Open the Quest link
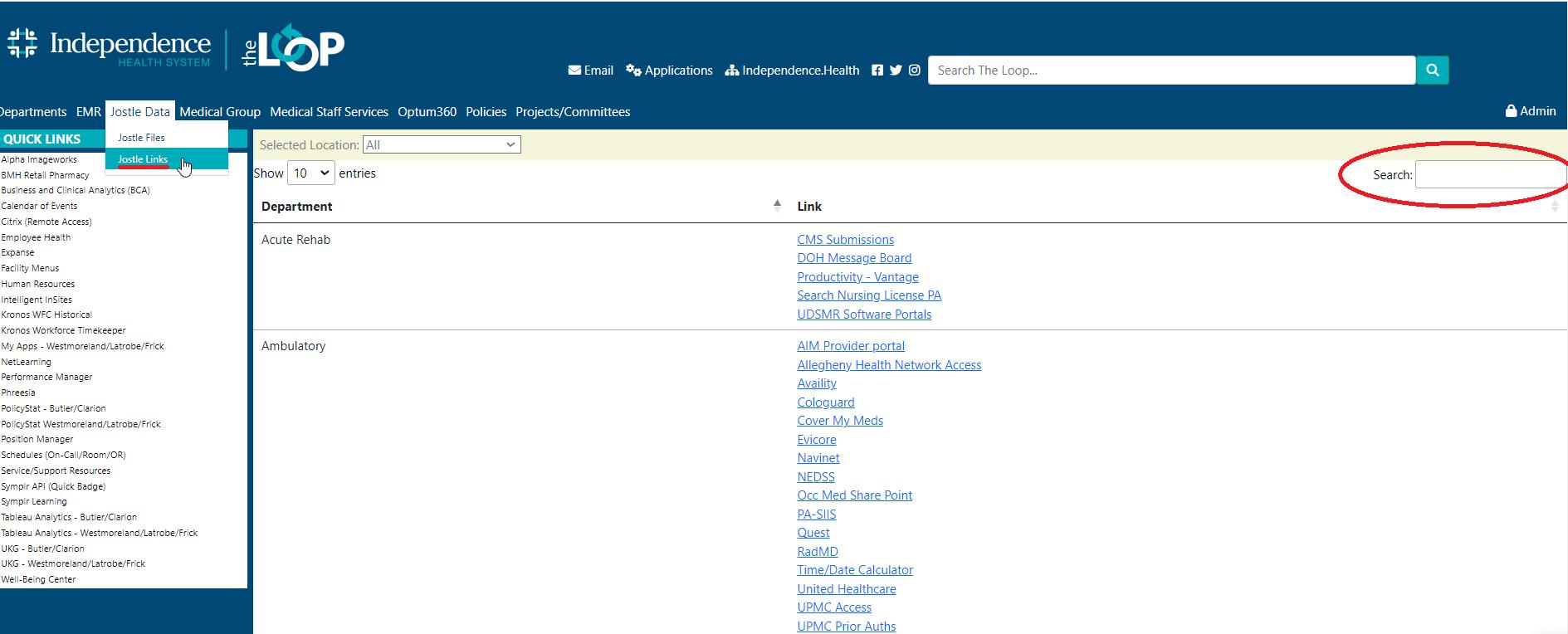1568x634 pixels. click(813, 533)
